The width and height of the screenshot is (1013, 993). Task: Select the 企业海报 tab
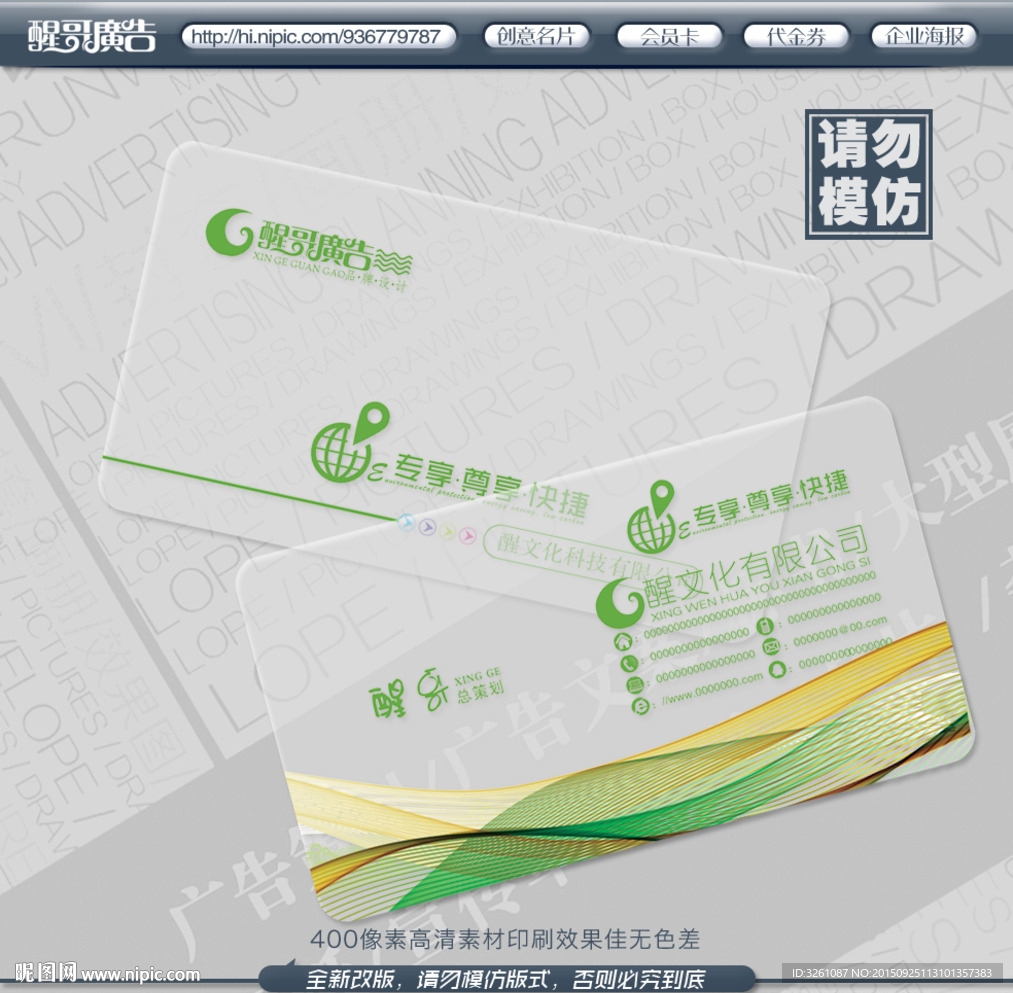[x=924, y=36]
